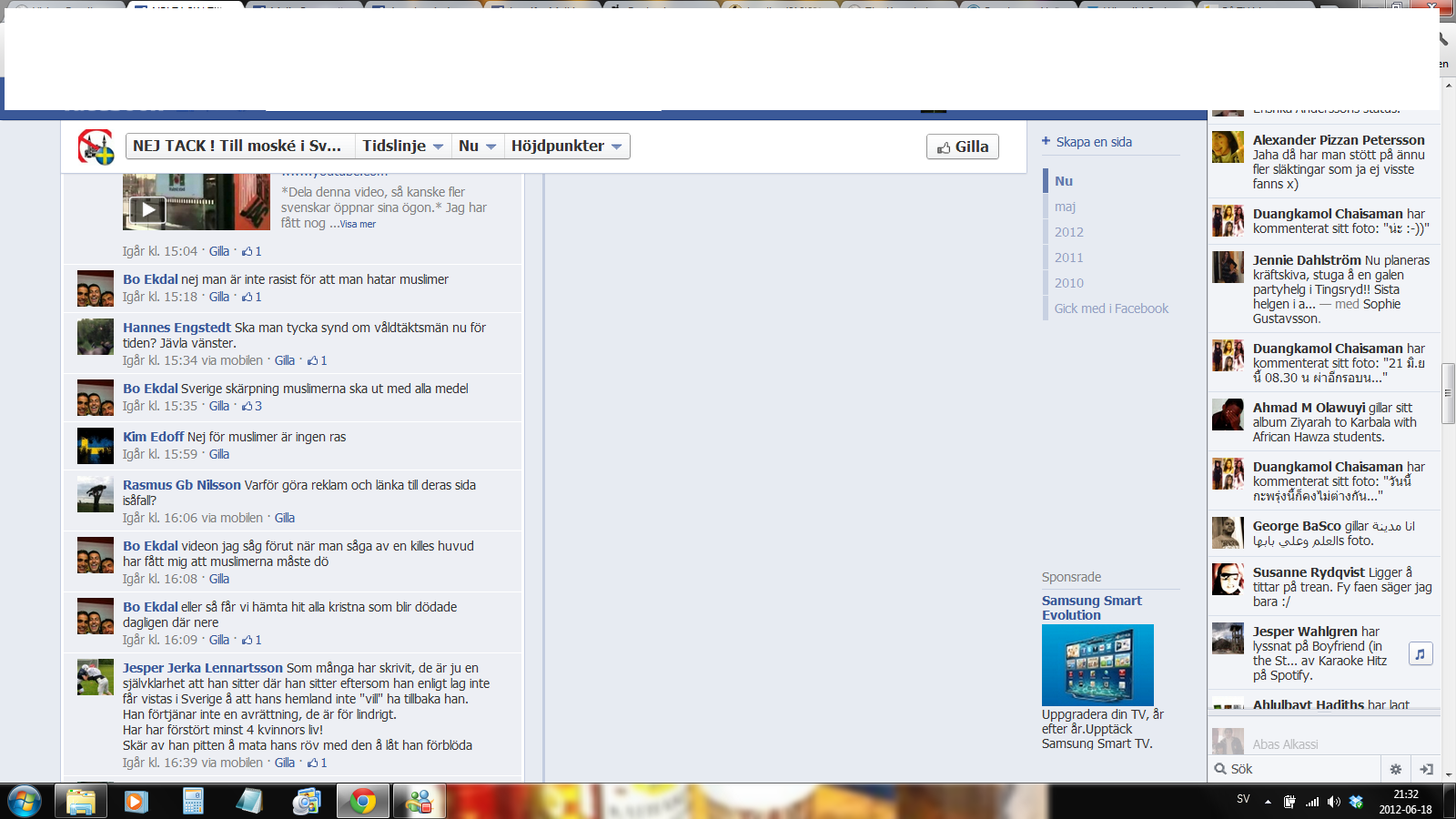Open the media player taskbar icon
Viewport: 1456px width, 819px height.
coord(136,802)
